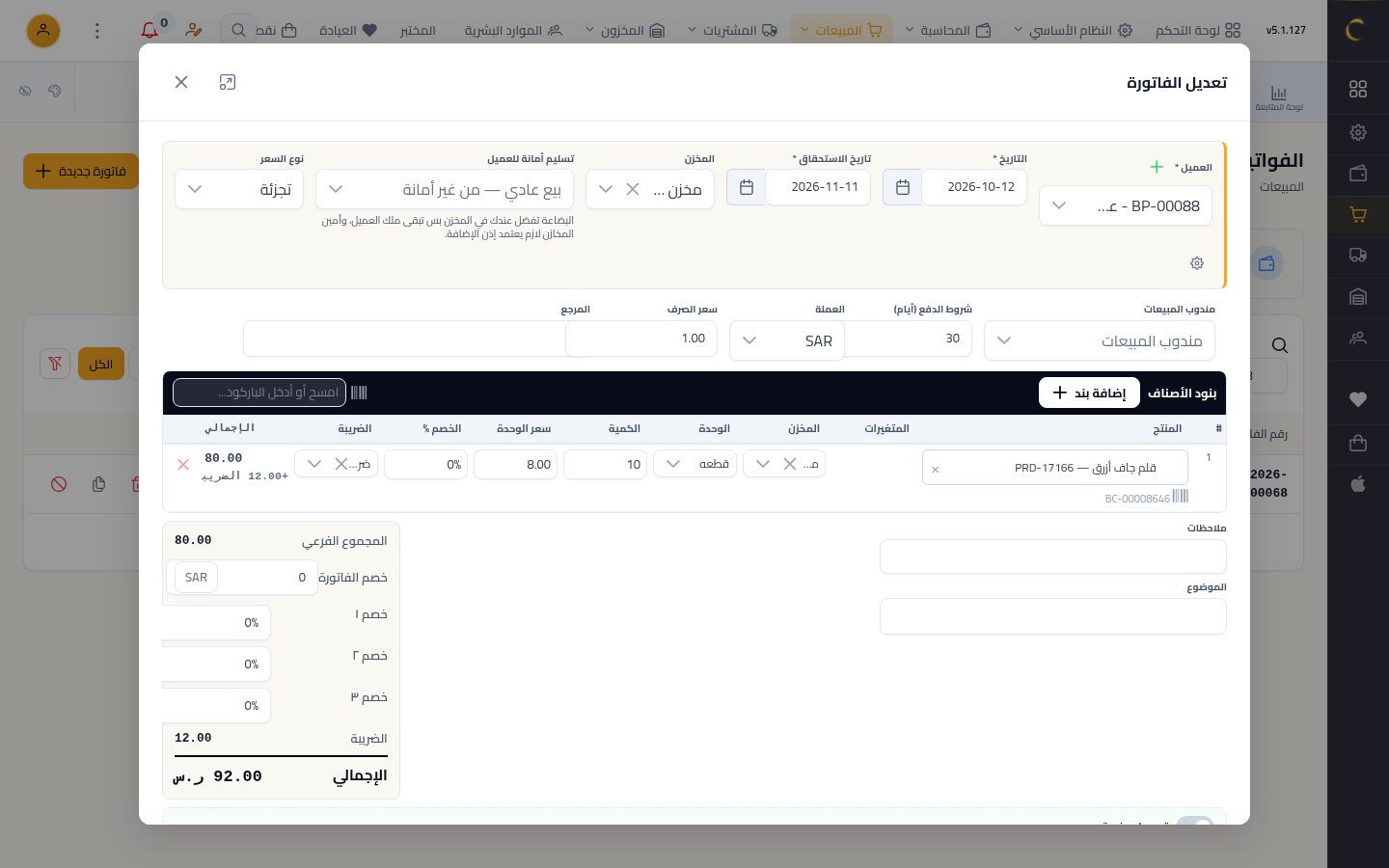Click the الموضوع subject input field
The image size is (1389, 868).
click(1053, 616)
